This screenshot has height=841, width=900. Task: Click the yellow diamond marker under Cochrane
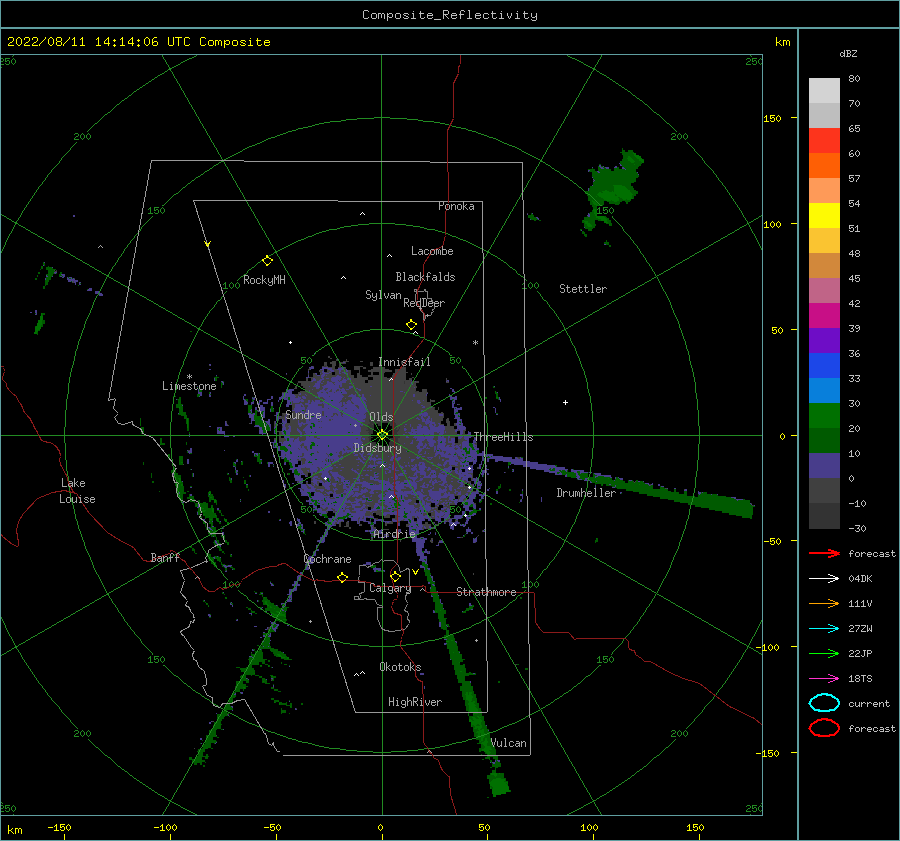tap(342, 577)
